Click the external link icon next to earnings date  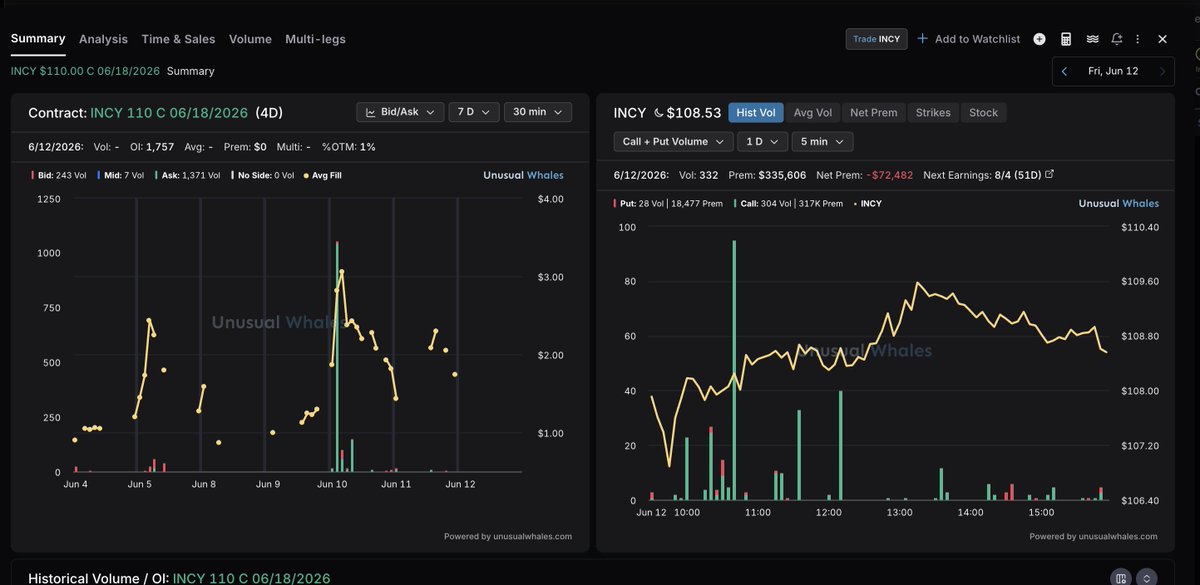pyautogui.click(x=1049, y=174)
